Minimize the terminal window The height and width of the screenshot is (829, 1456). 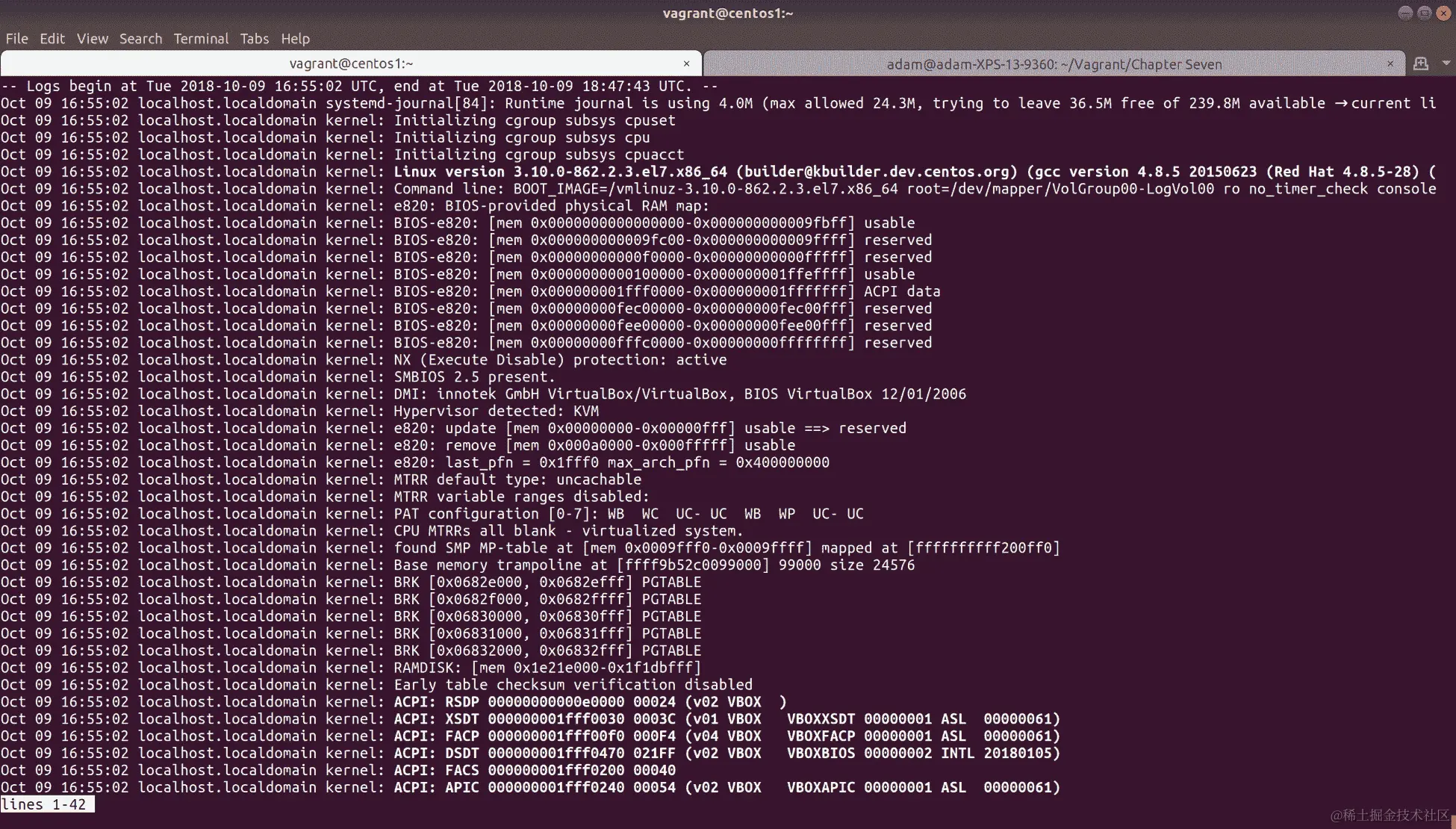pyautogui.click(x=1404, y=13)
